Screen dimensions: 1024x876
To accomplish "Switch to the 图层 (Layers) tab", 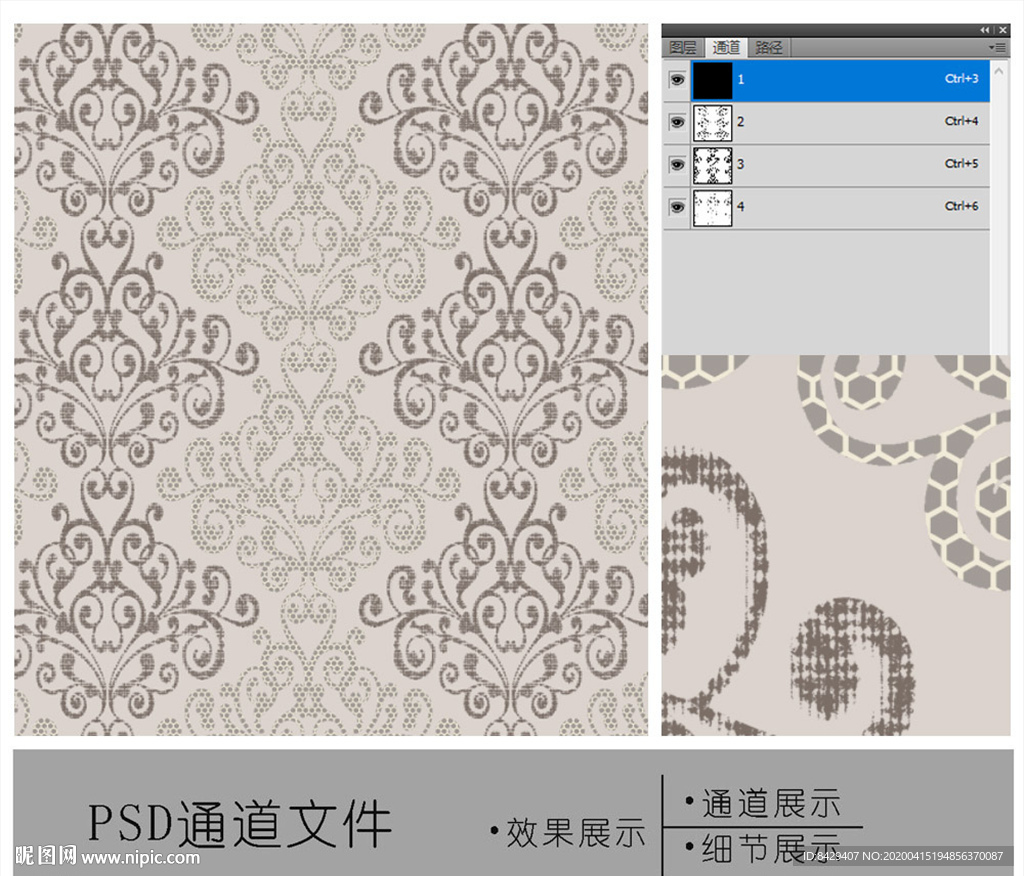I will point(683,48).
